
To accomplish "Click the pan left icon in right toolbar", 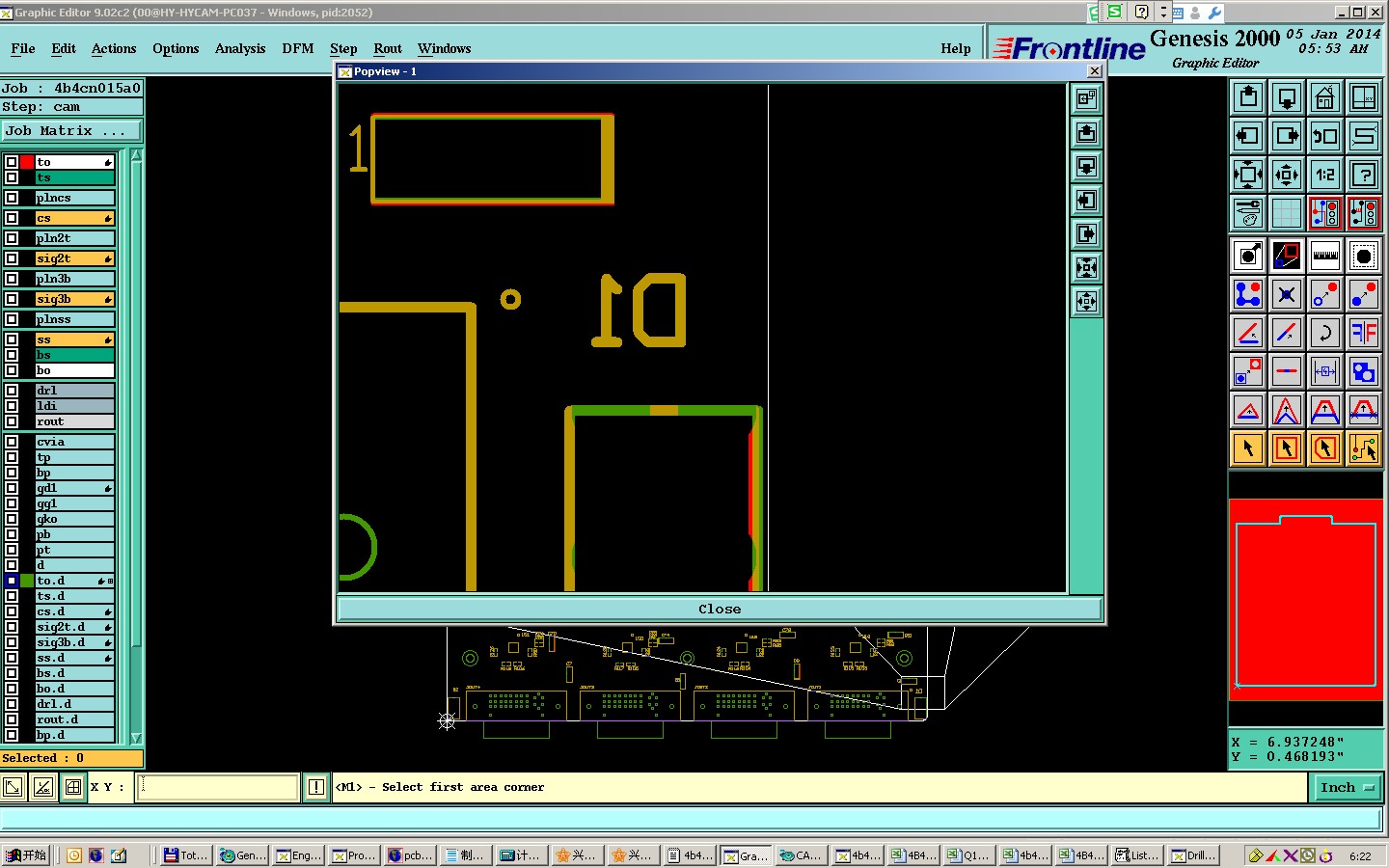I will [x=1248, y=136].
